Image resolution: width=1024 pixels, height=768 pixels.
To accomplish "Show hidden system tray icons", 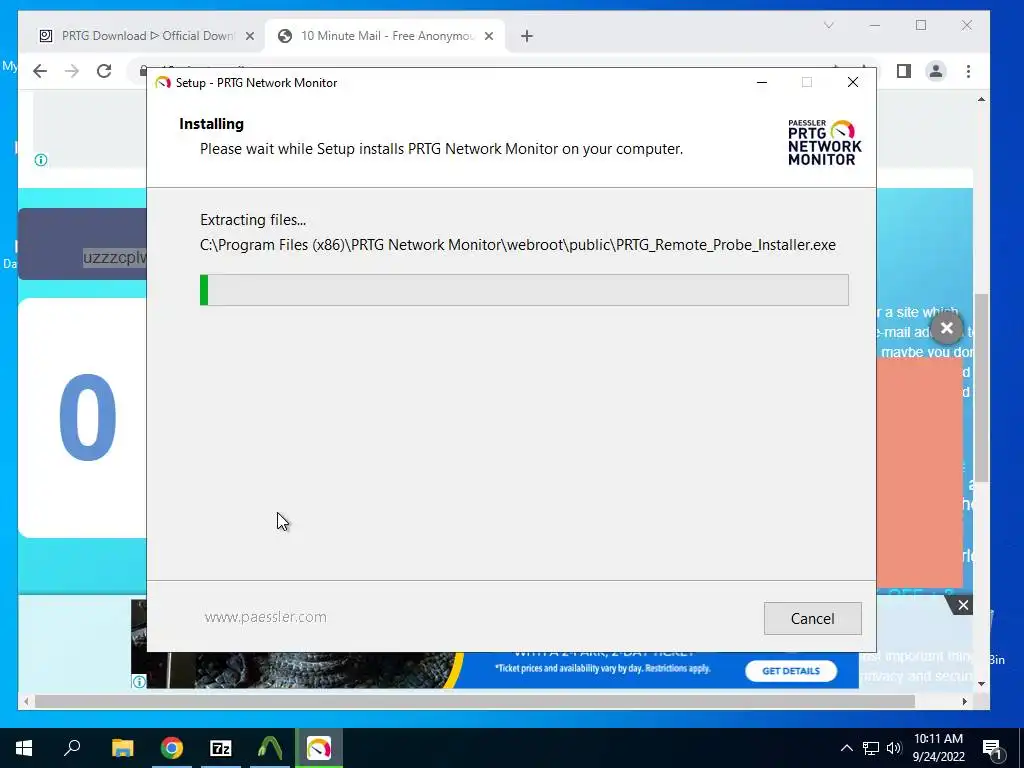I will click(846, 748).
